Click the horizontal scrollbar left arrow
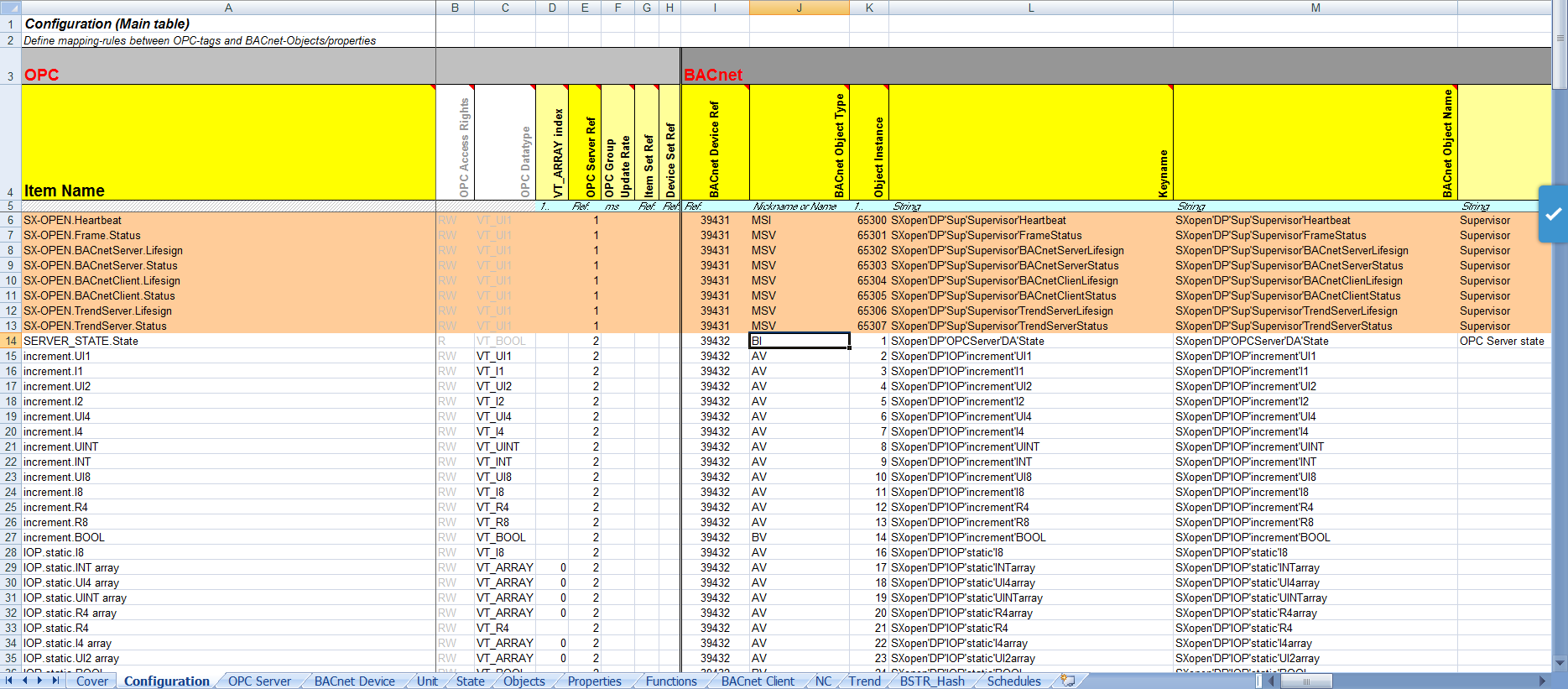This screenshot has width=1568, height=689. [1269, 681]
